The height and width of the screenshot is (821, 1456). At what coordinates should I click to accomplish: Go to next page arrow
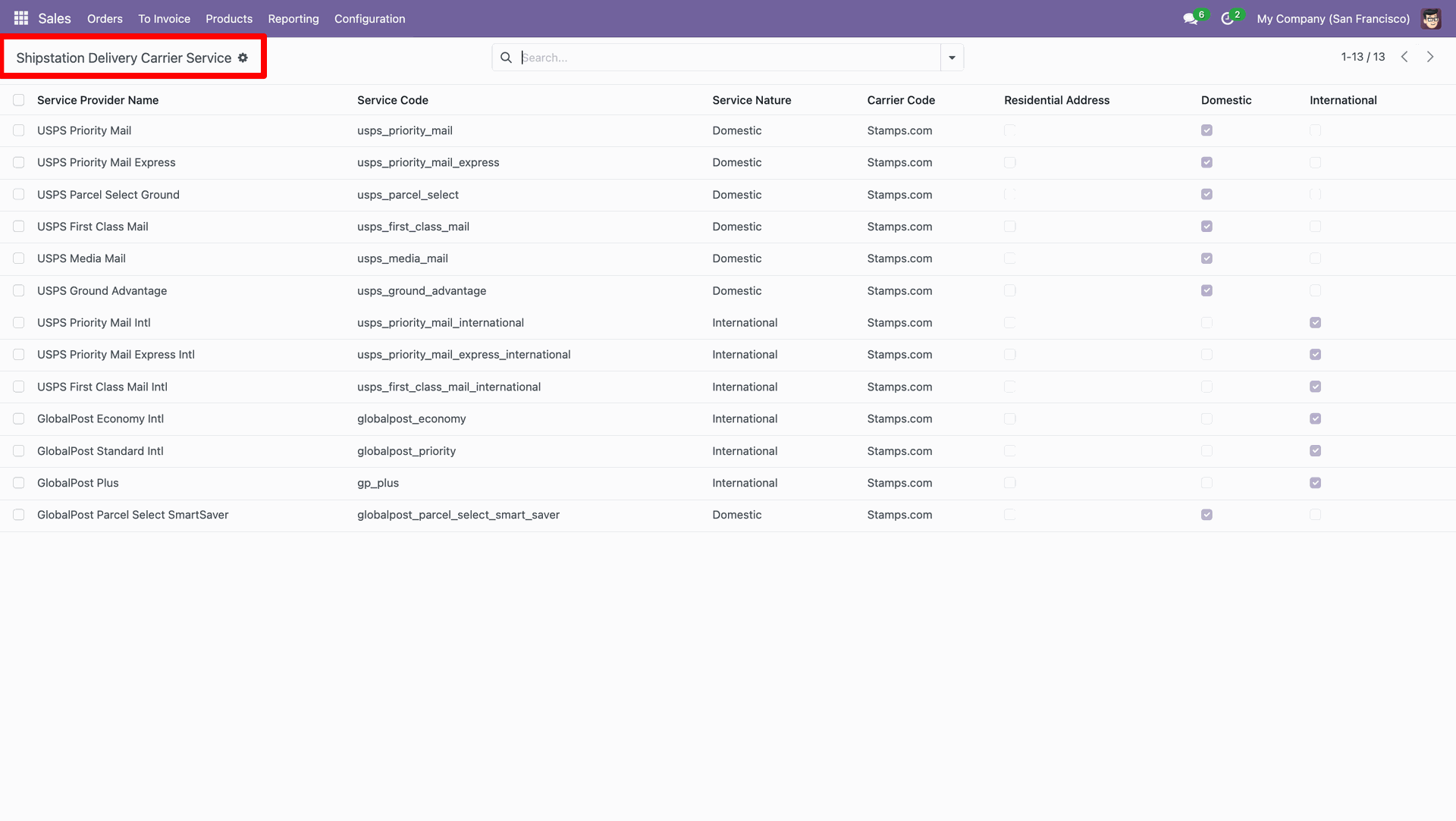[x=1430, y=57]
